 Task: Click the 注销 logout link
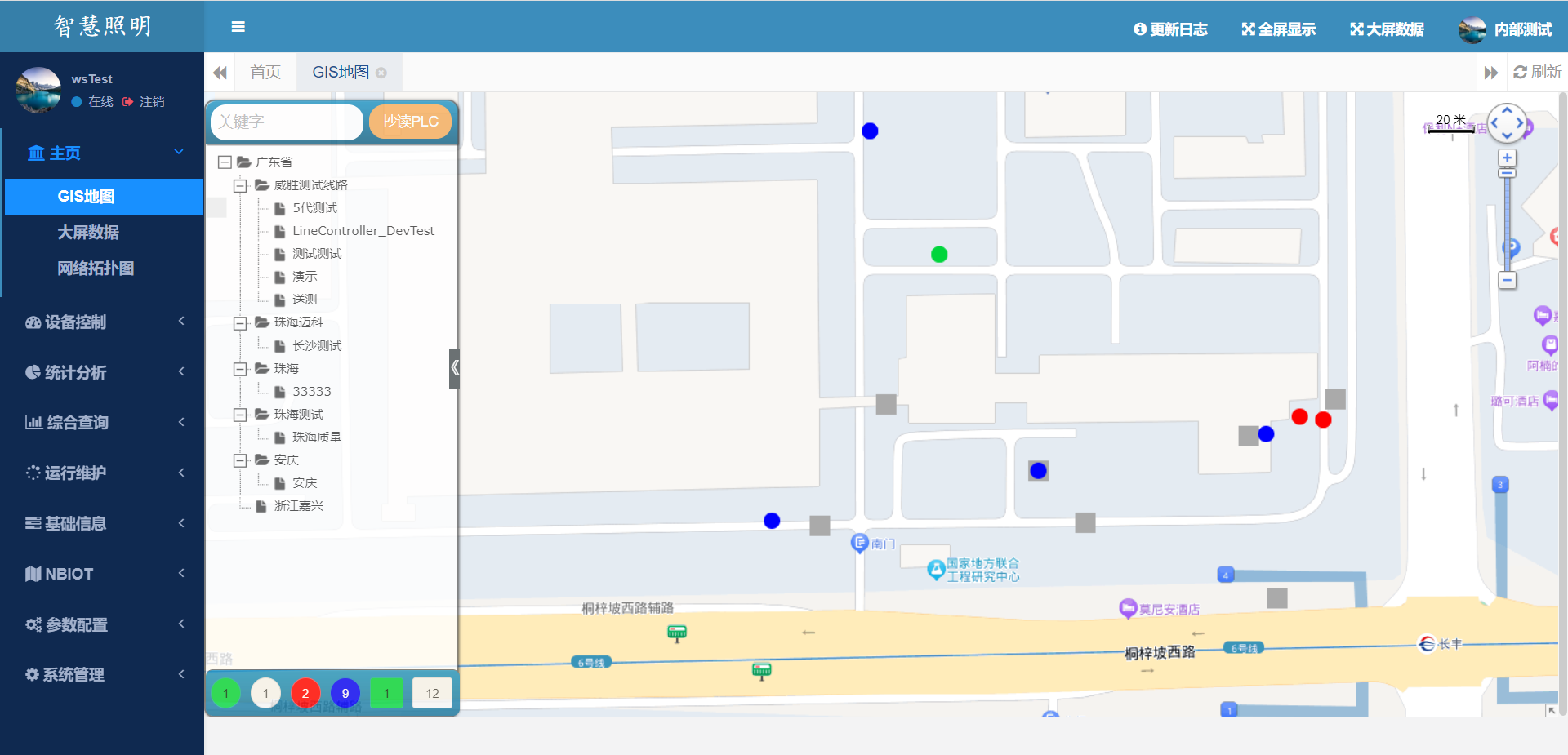click(145, 102)
